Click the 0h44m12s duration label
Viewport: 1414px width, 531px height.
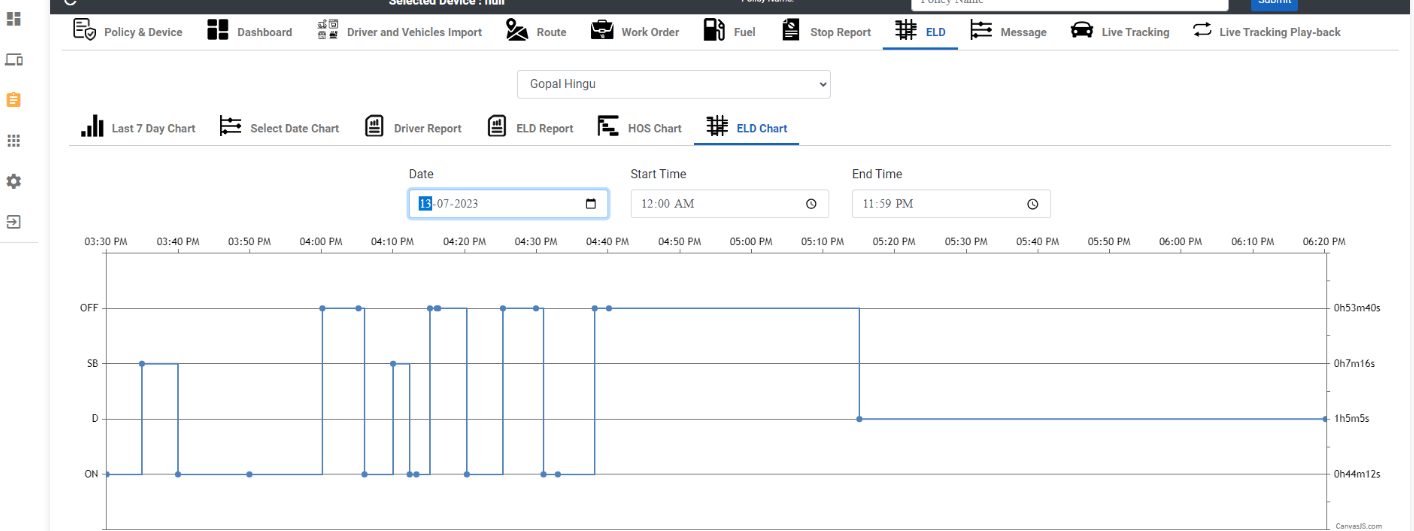[1357, 474]
